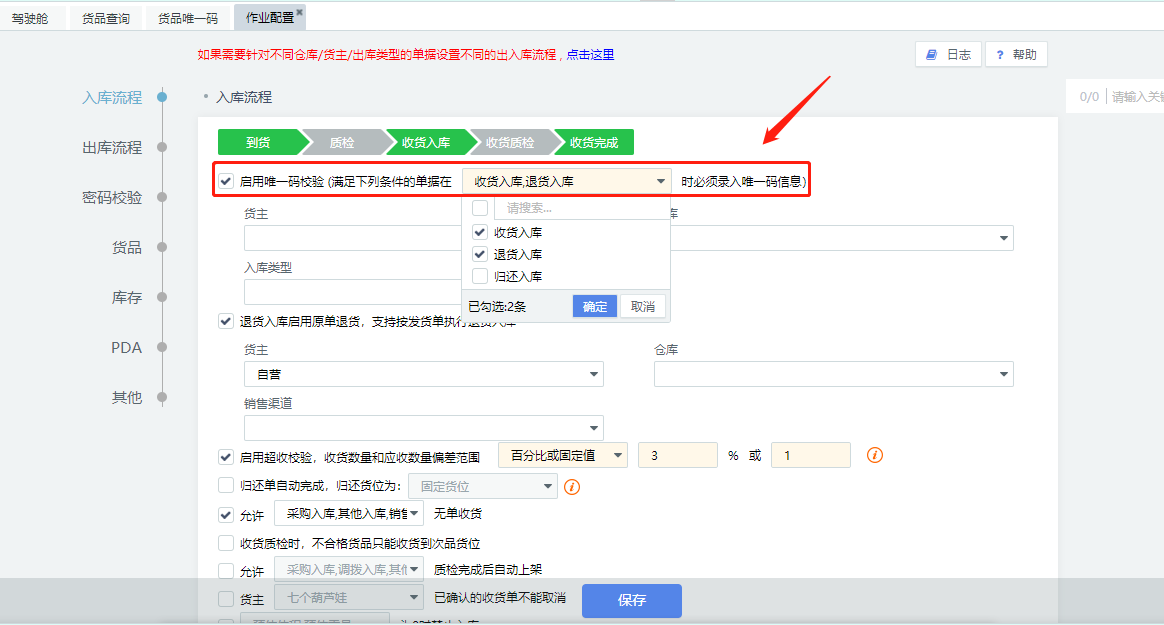Open the 货主 dropdown showing 自营

pyautogui.click(x=423, y=374)
